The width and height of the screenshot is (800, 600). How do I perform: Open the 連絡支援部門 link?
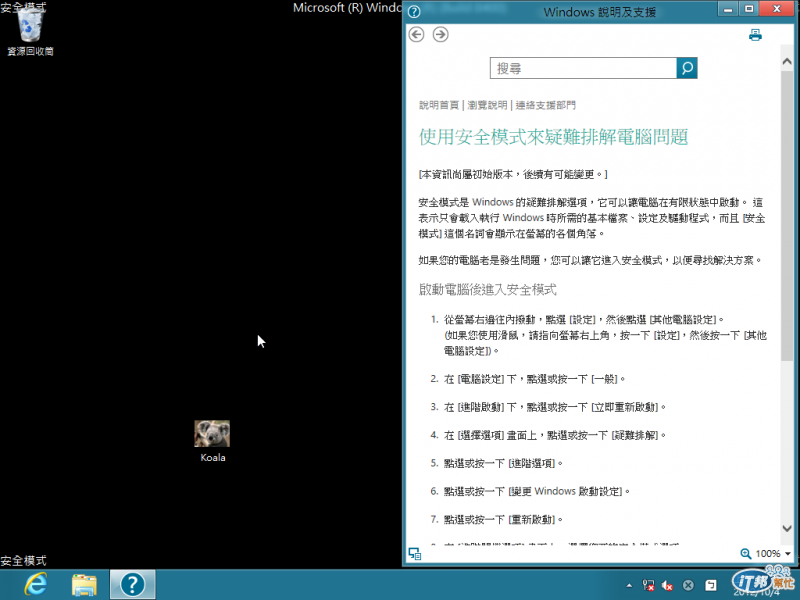[545, 105]
